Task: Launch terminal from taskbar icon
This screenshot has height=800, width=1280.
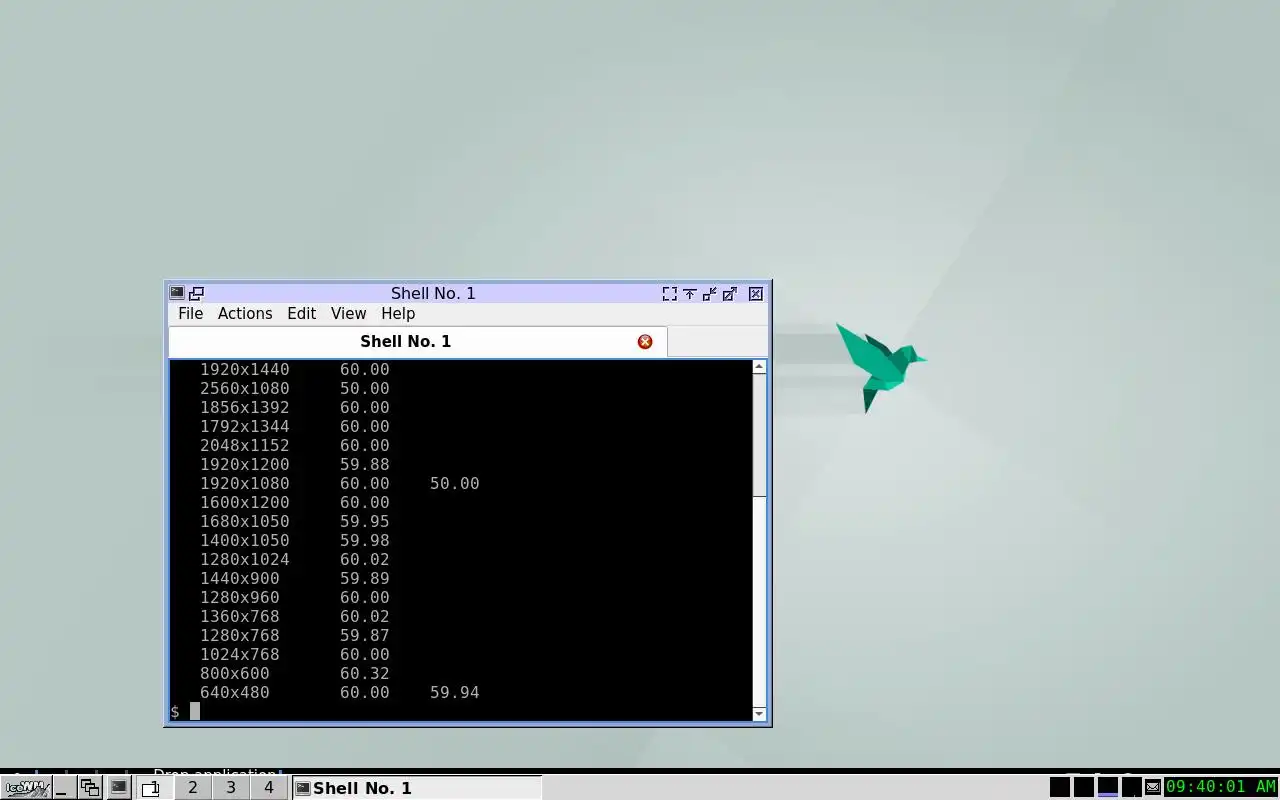Action: 119,788
